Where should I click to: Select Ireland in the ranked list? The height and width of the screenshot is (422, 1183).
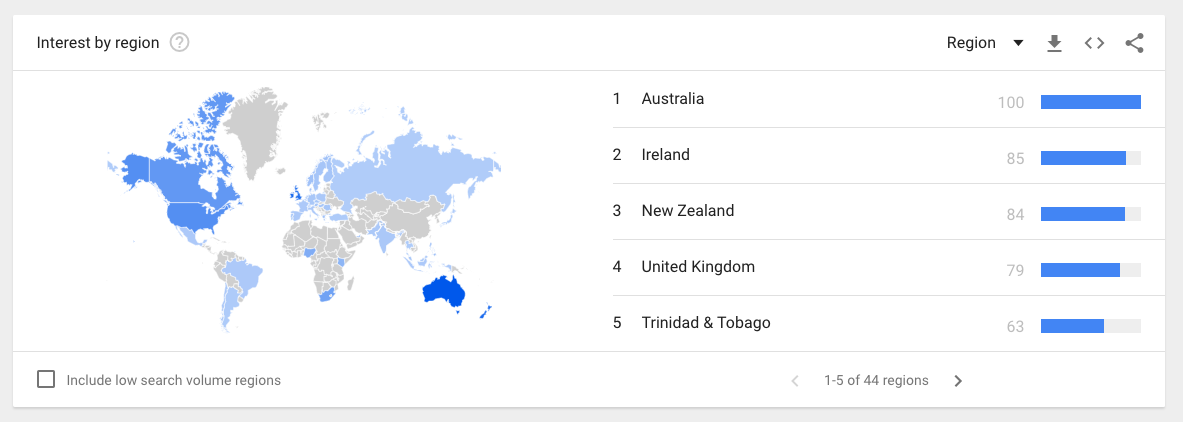(x=666, y=155)
